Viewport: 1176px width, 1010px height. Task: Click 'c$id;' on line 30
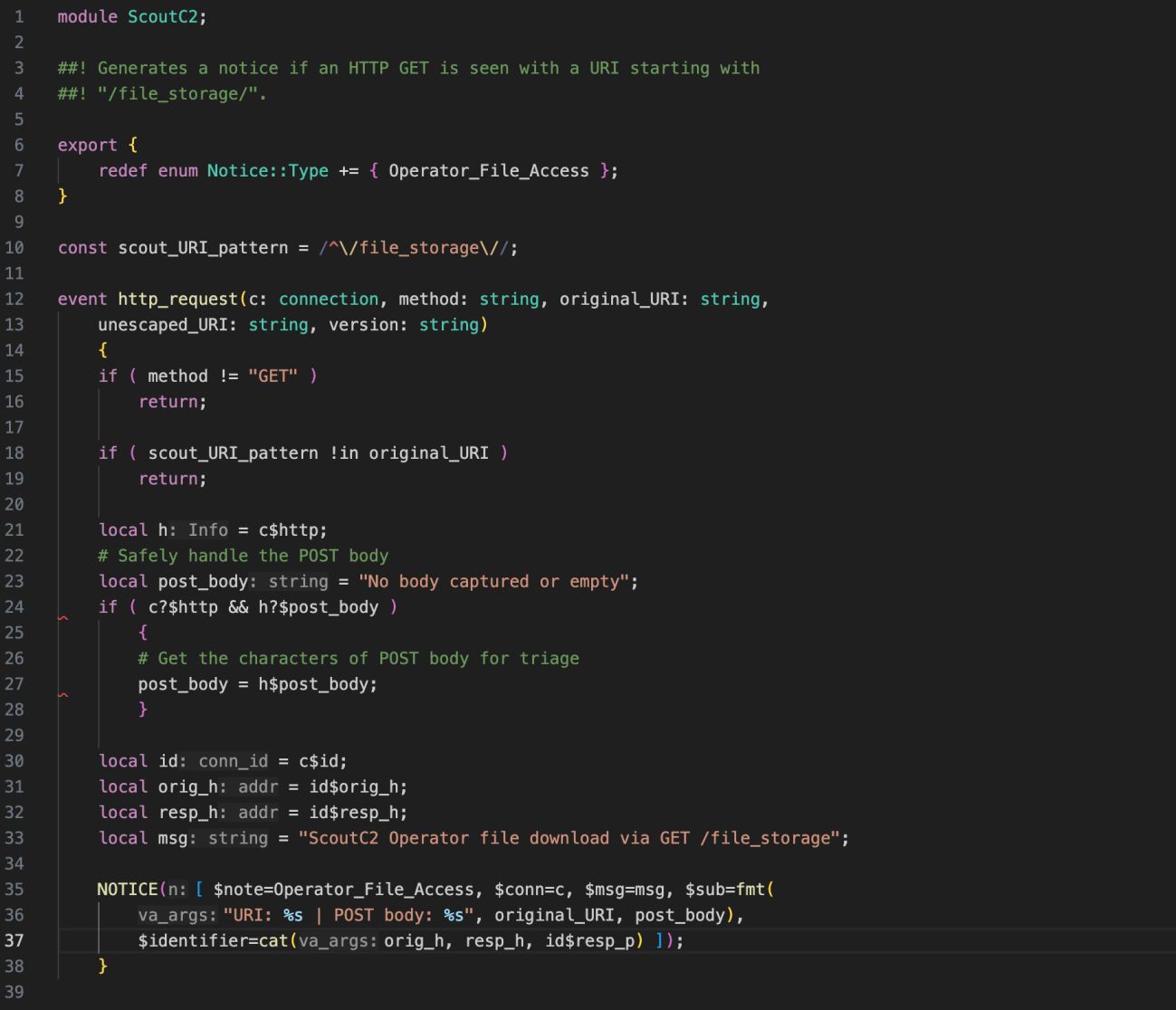(x=323, y=760)
